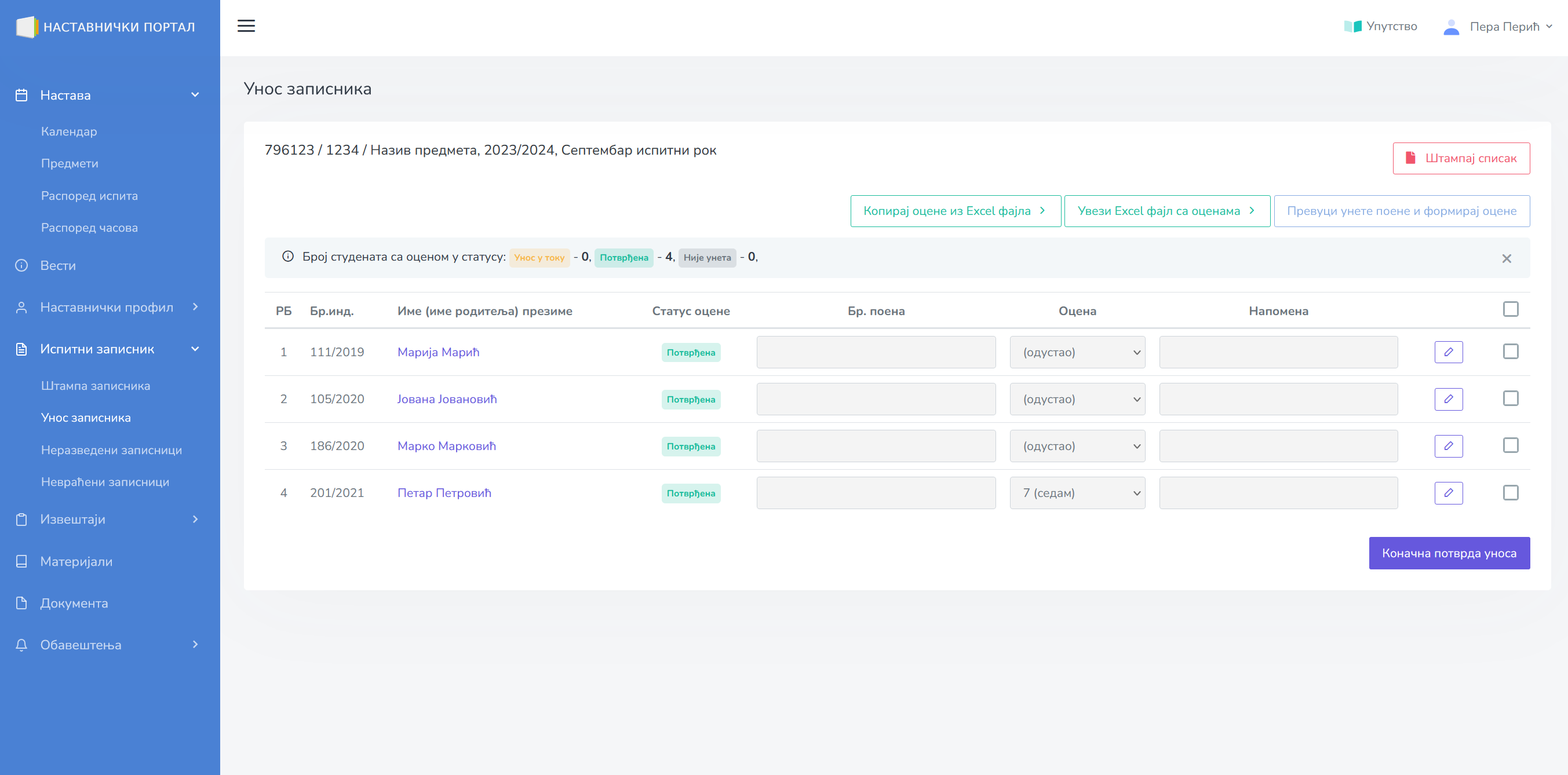Tick the checkbox for Марко Марковић row

coord(1510,446)
